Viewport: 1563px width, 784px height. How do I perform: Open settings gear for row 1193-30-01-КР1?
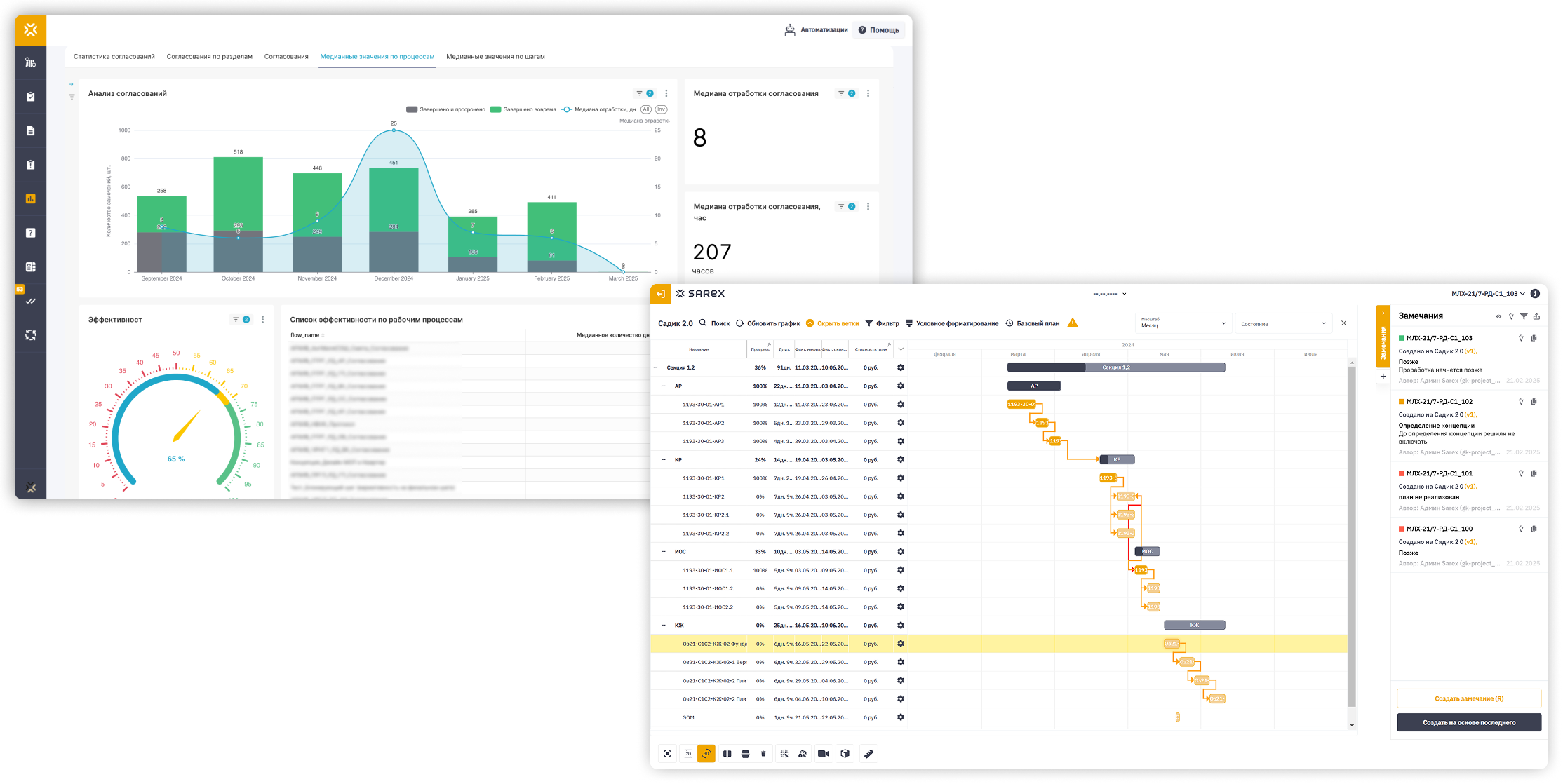tap(901, 478)
